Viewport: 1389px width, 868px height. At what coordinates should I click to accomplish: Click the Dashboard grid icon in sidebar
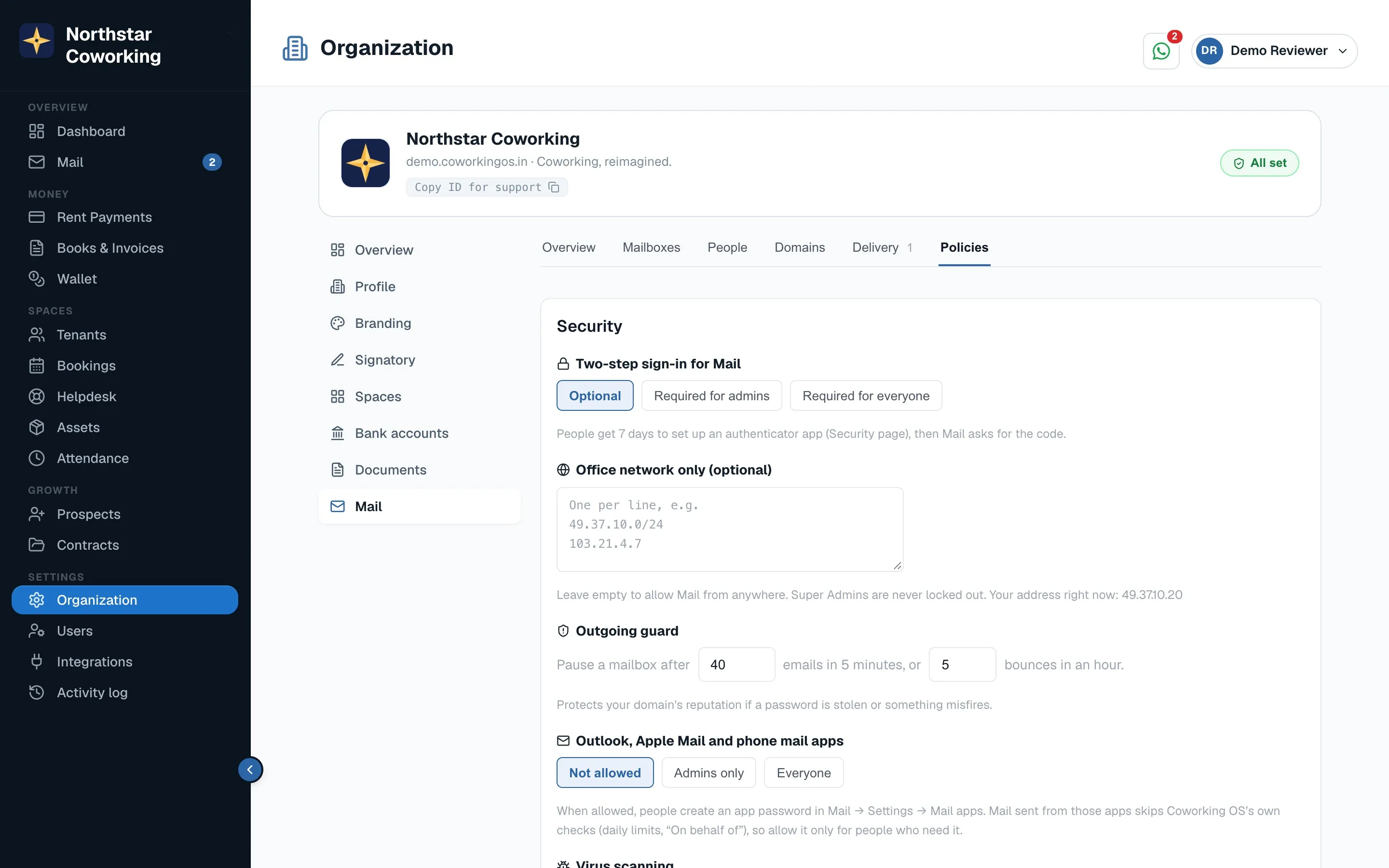click(37, 132)
